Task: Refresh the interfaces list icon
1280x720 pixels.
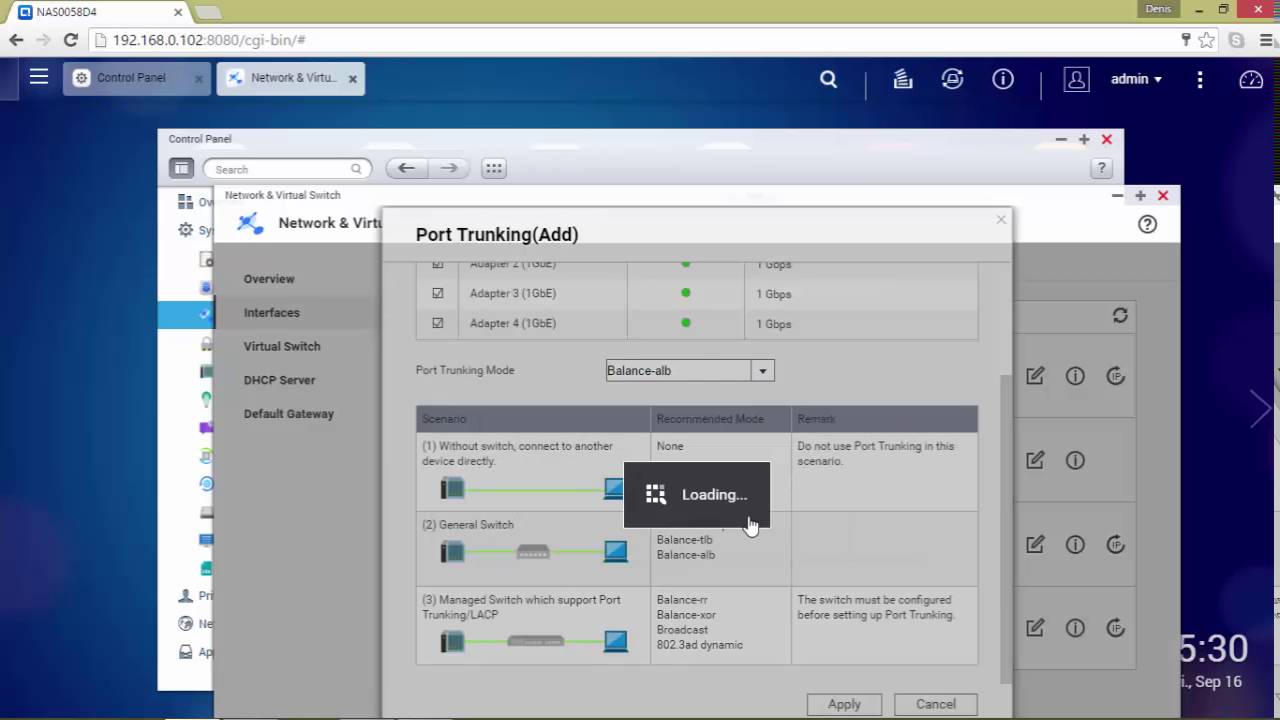Action: [1120, 315]
